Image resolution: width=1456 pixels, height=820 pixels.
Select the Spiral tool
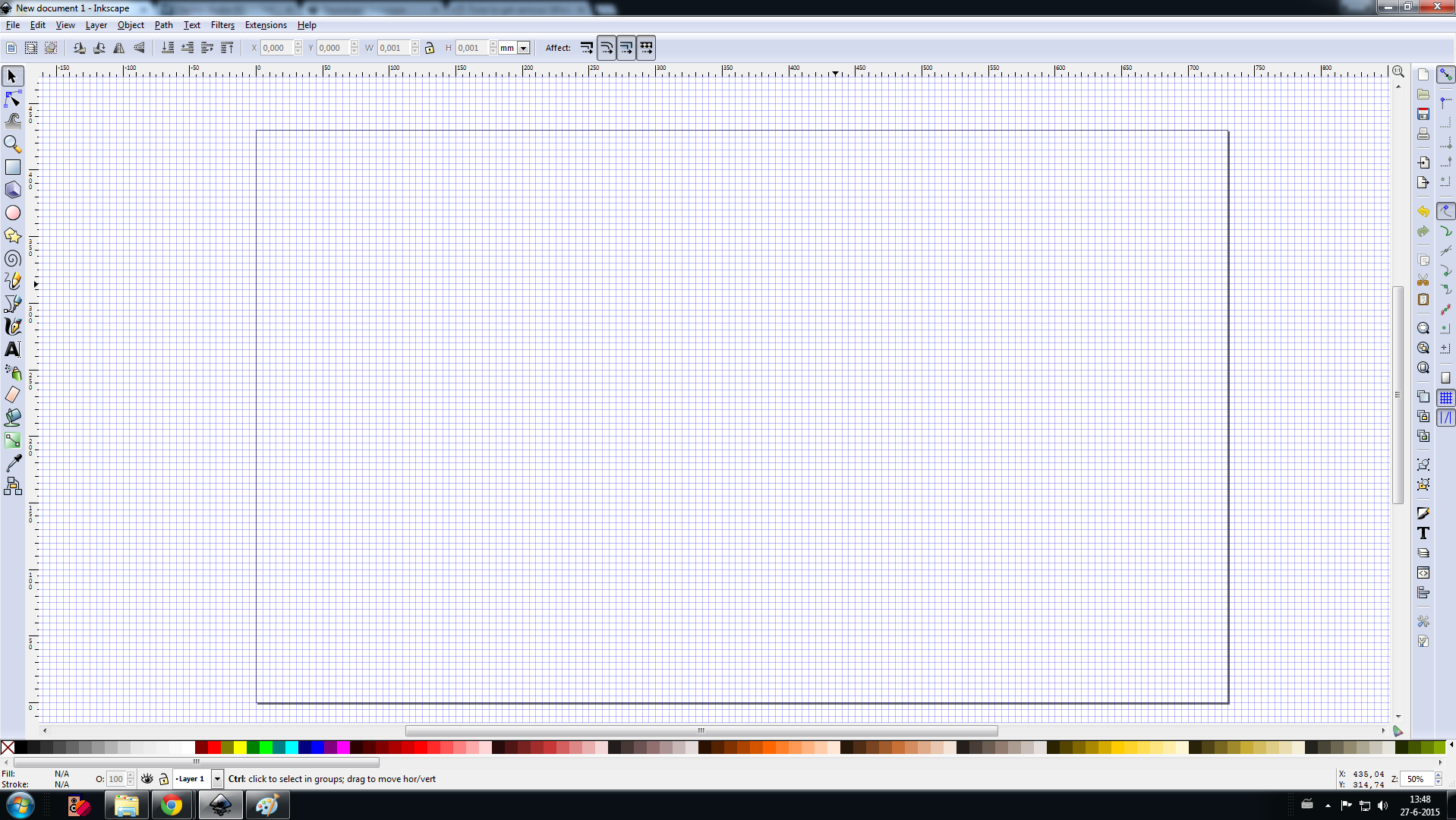(x=13, y=259)
